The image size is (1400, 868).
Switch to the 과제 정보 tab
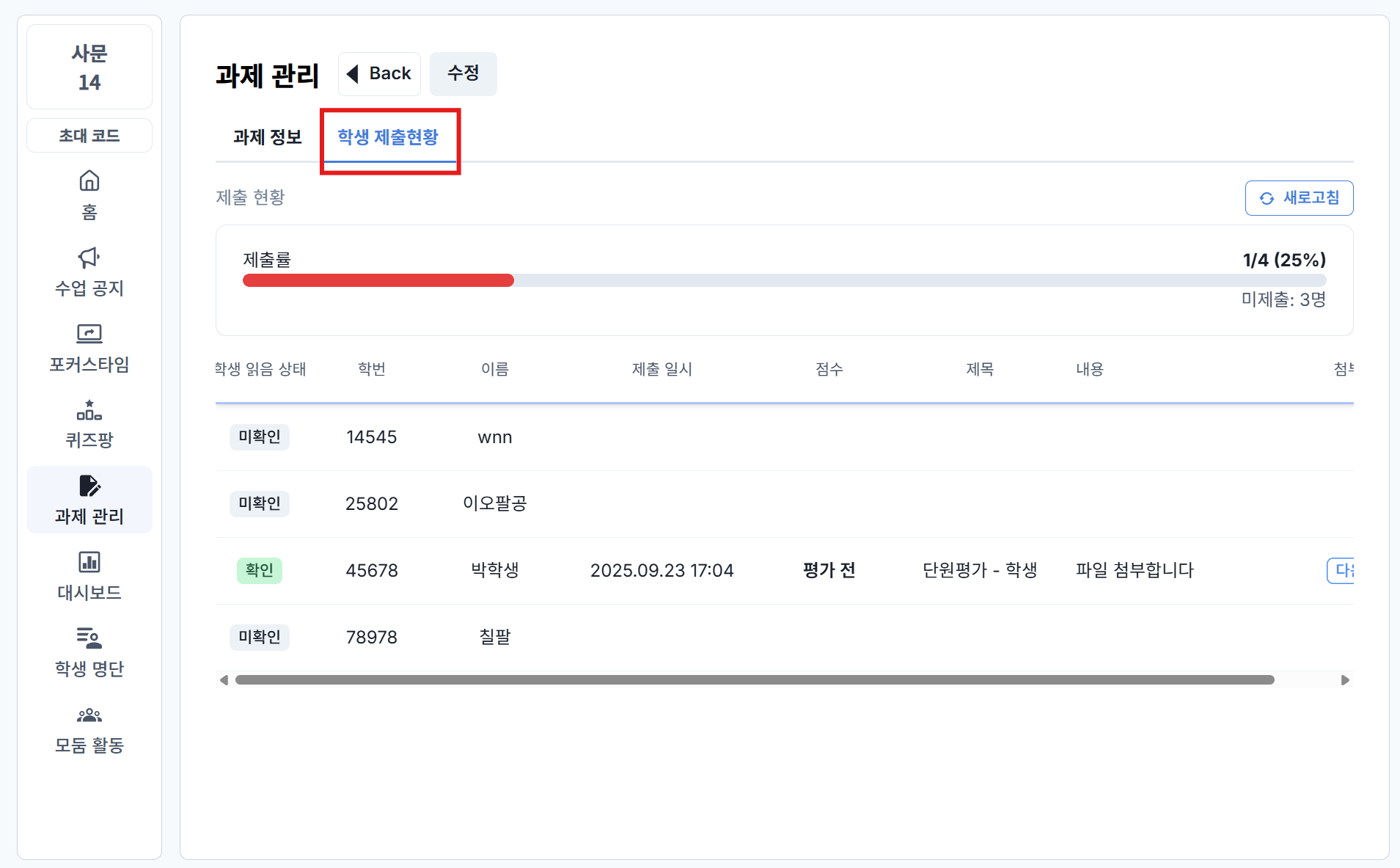268,137
